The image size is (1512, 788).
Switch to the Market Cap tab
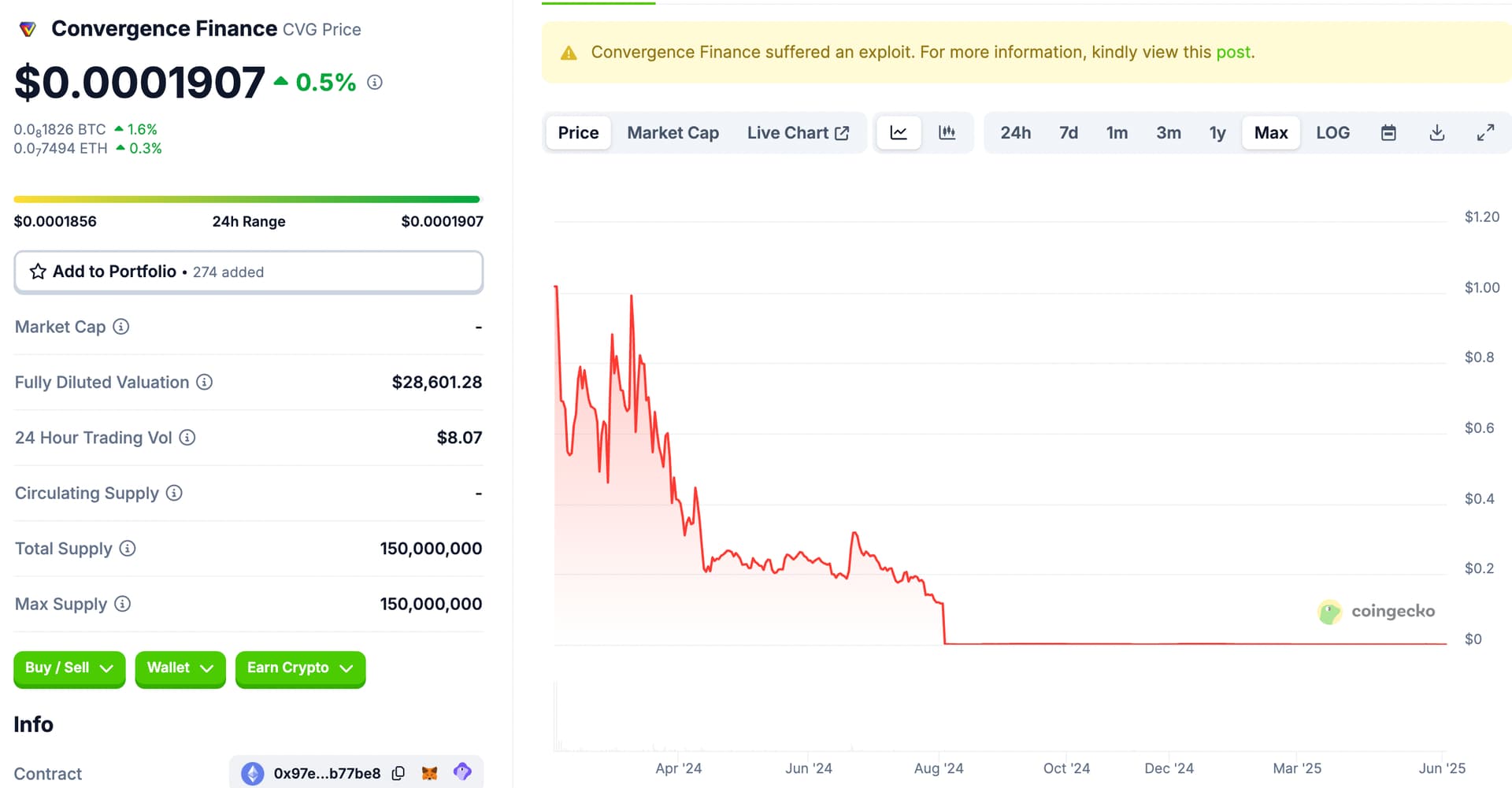click(x=673, y=133)
